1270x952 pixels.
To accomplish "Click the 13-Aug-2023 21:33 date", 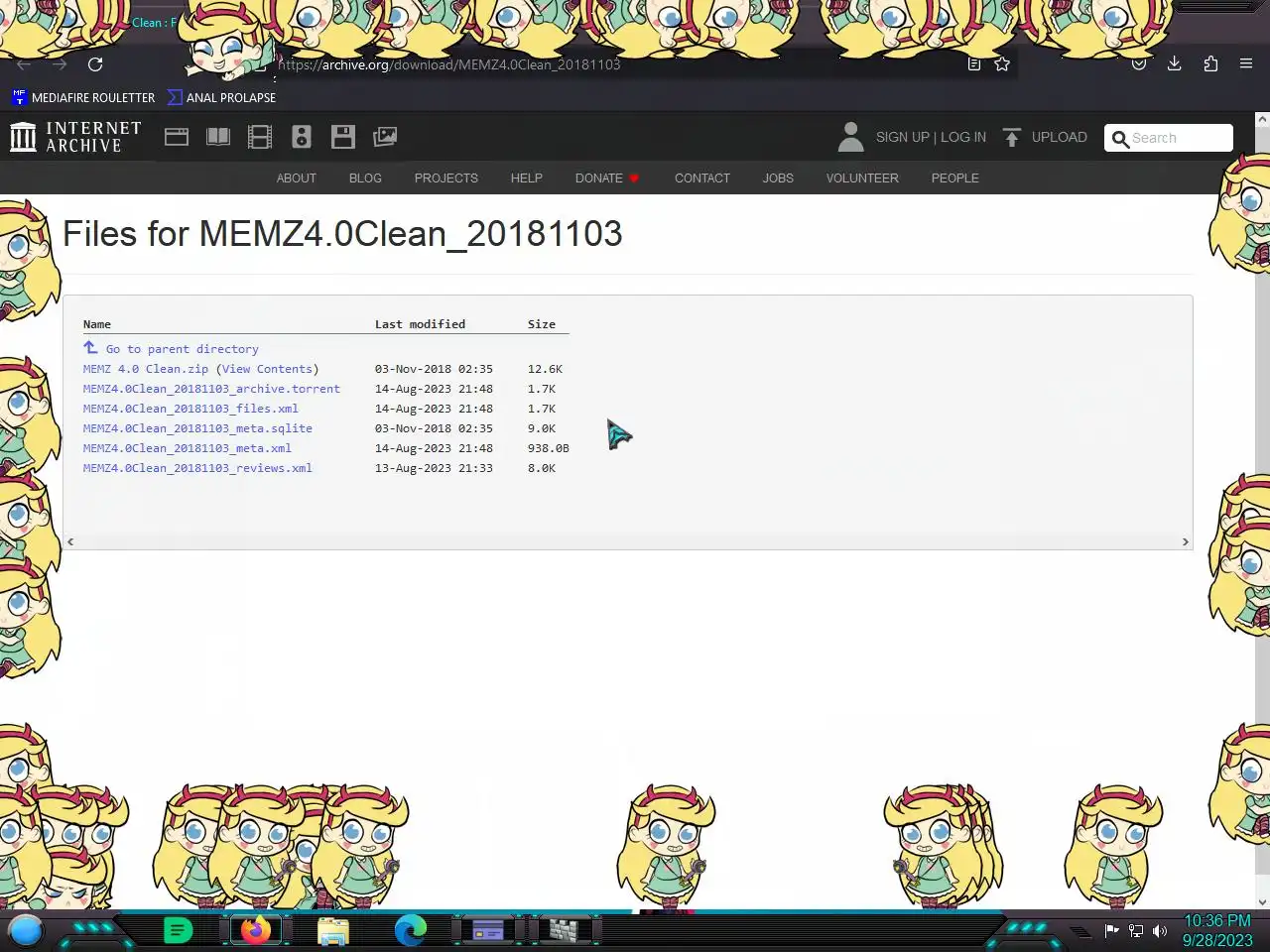I will pyautogui.click(x=434, y=468).
